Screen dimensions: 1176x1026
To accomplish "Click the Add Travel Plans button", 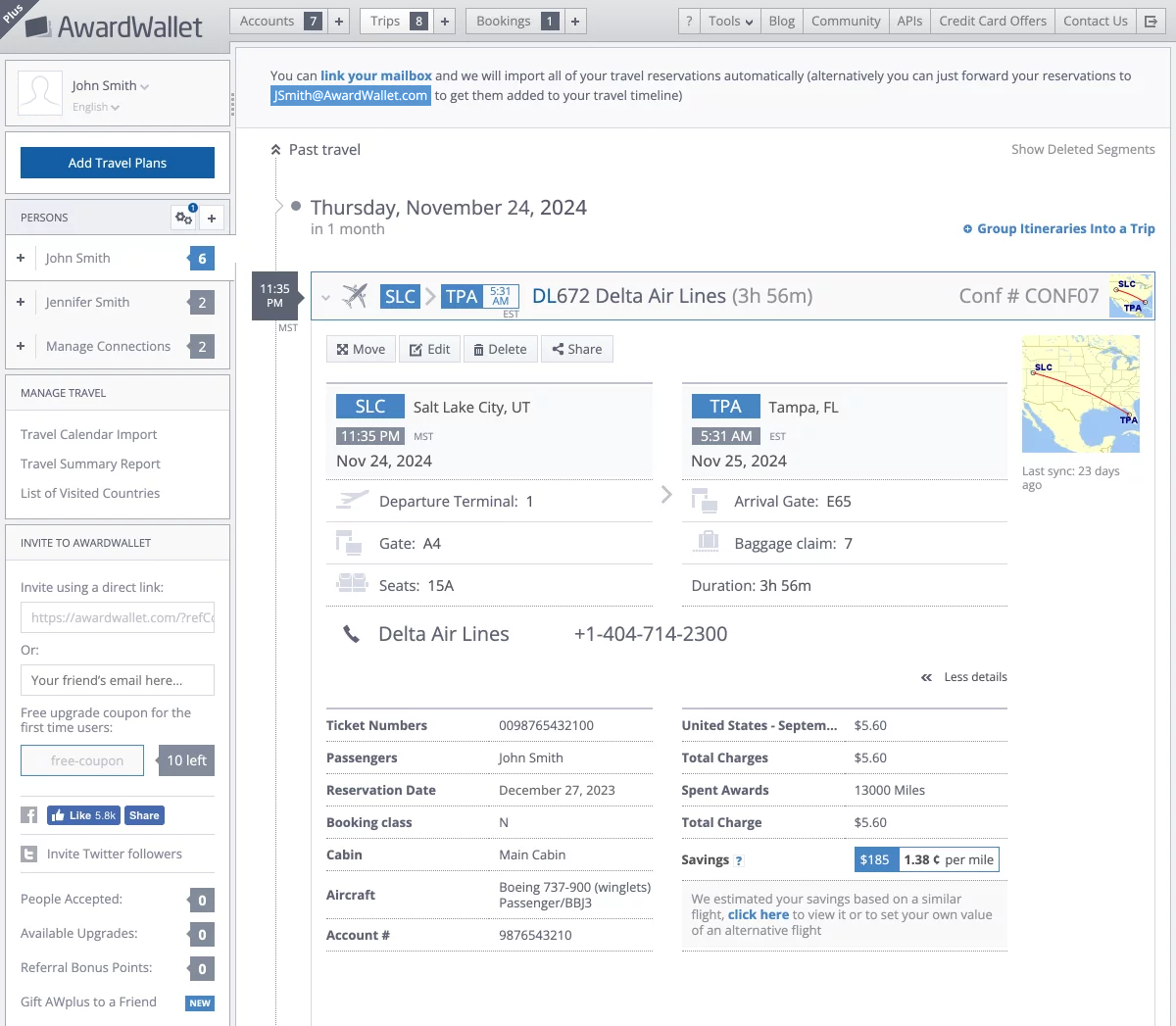I will point(118,163).
